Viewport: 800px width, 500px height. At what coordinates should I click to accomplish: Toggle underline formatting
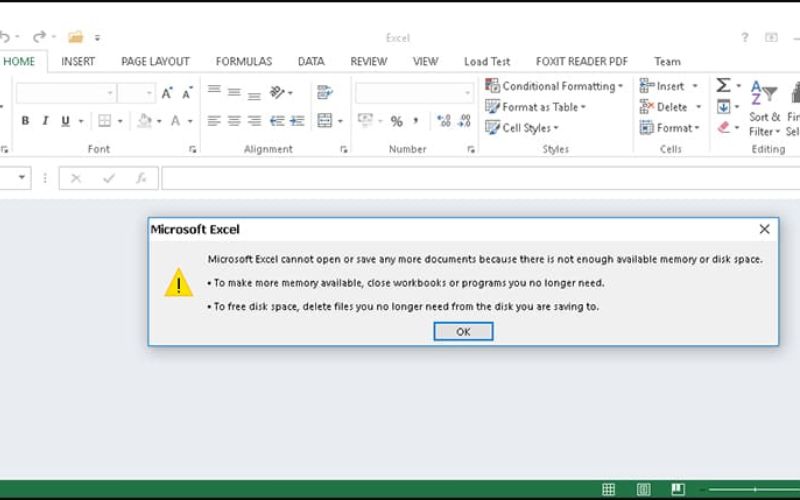pos(65,121)
